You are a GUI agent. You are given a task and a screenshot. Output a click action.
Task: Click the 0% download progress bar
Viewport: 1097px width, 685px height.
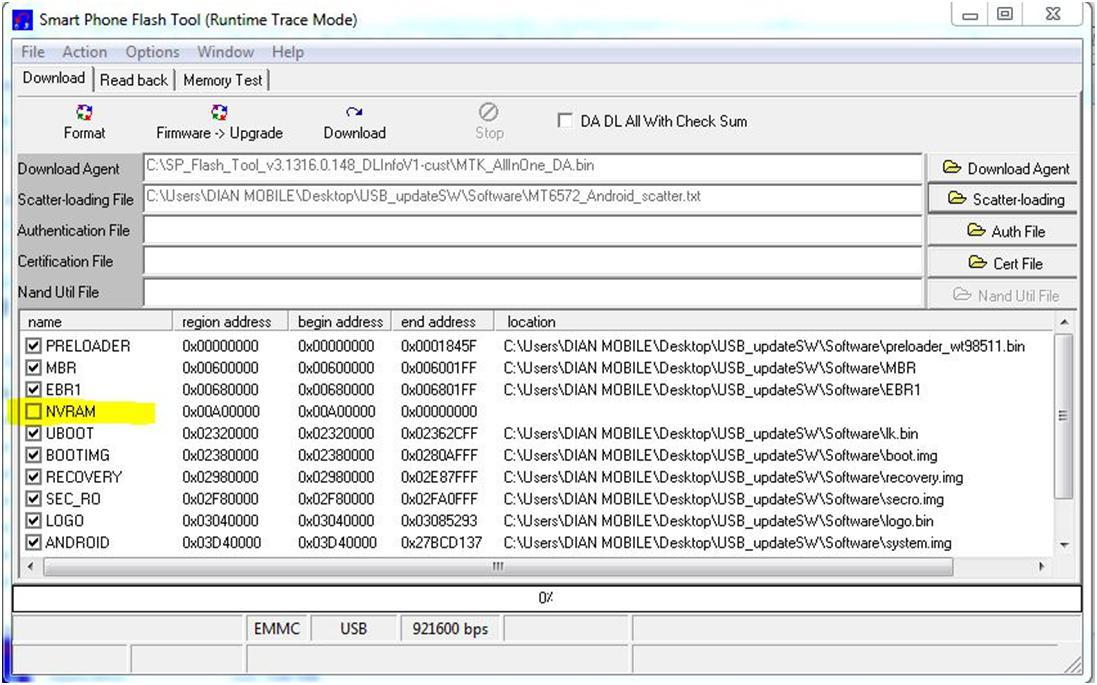point(546,598)
